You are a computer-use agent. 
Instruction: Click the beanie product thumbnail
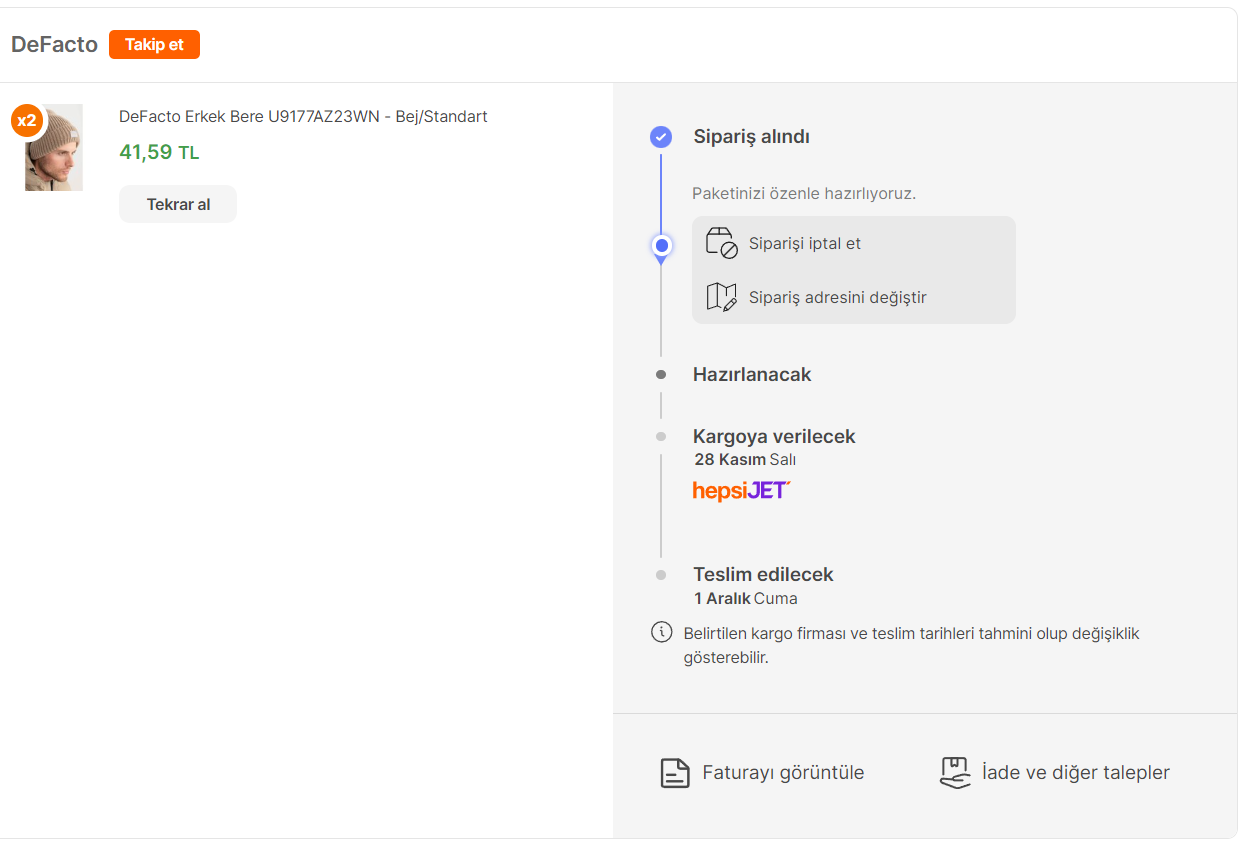point(54,150)
